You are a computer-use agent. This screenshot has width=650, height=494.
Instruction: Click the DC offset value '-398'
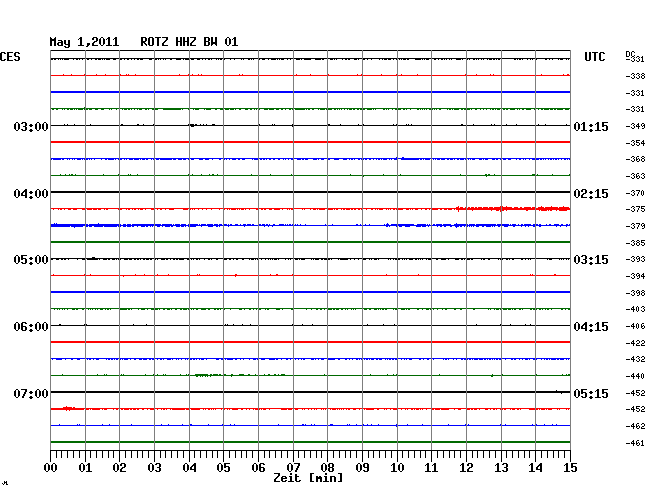pos(635,293)
